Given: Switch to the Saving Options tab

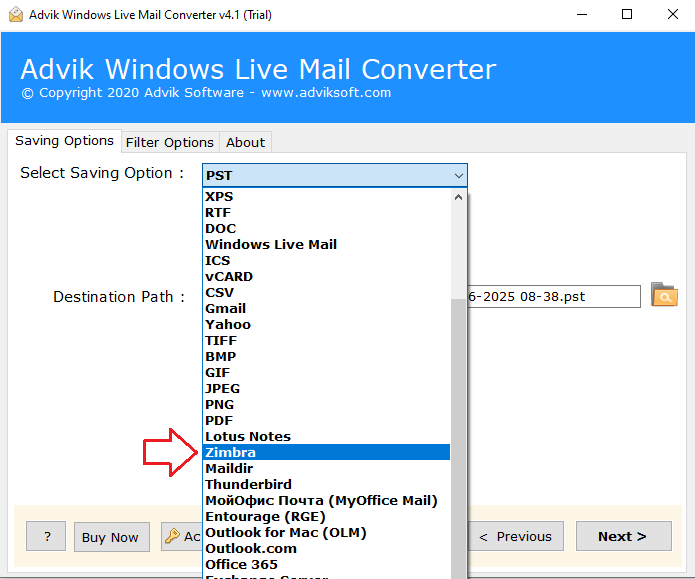Looking at the screenshot, I should pyautogui.click(x=64, y=141).
